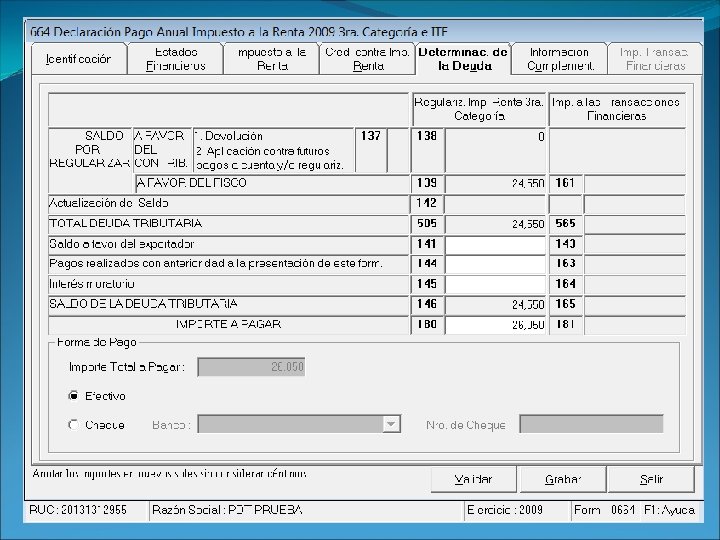Click input field for casilla 144
Screen dimensions: 720x540
tap(495, 264)
